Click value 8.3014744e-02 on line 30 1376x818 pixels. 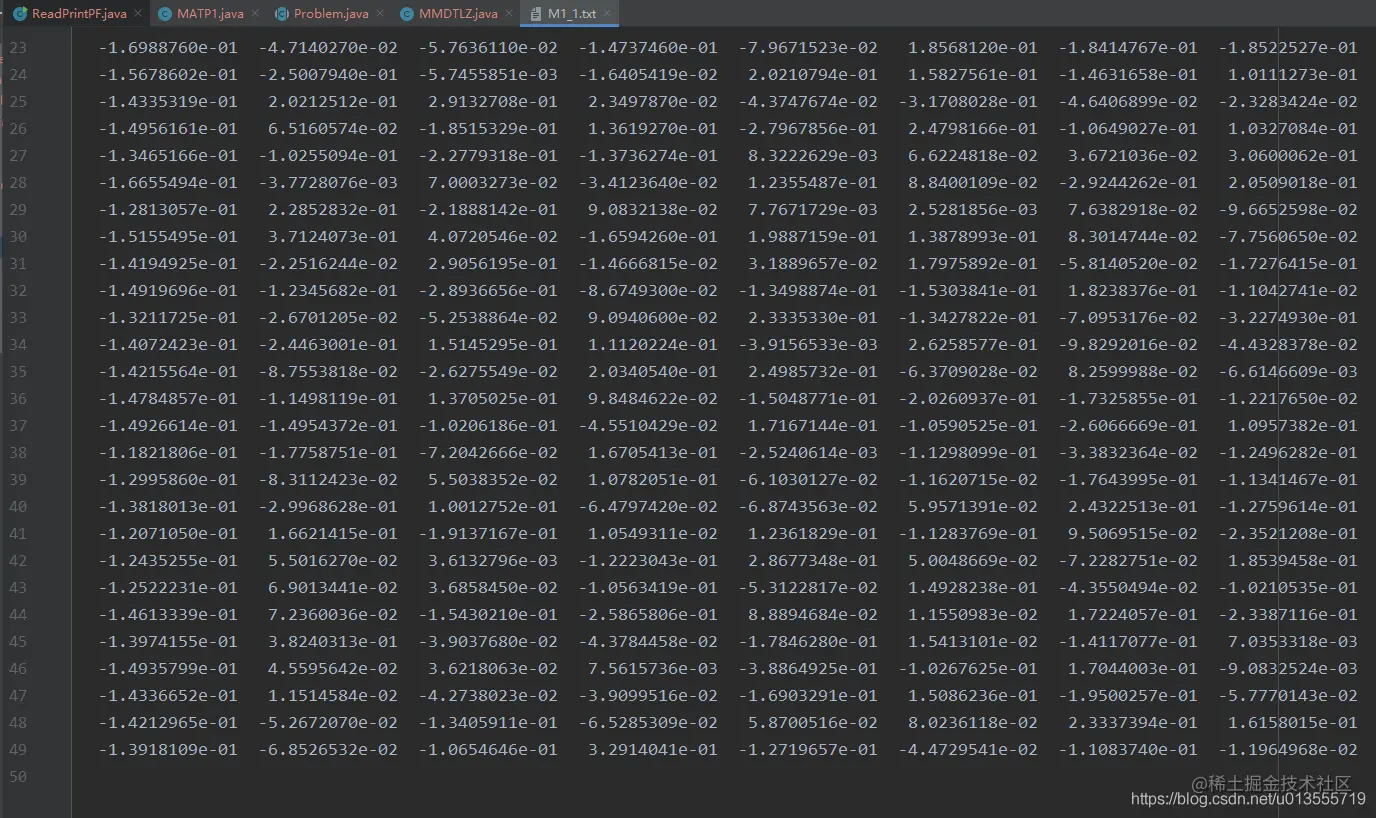click(x=1133, y=237)
